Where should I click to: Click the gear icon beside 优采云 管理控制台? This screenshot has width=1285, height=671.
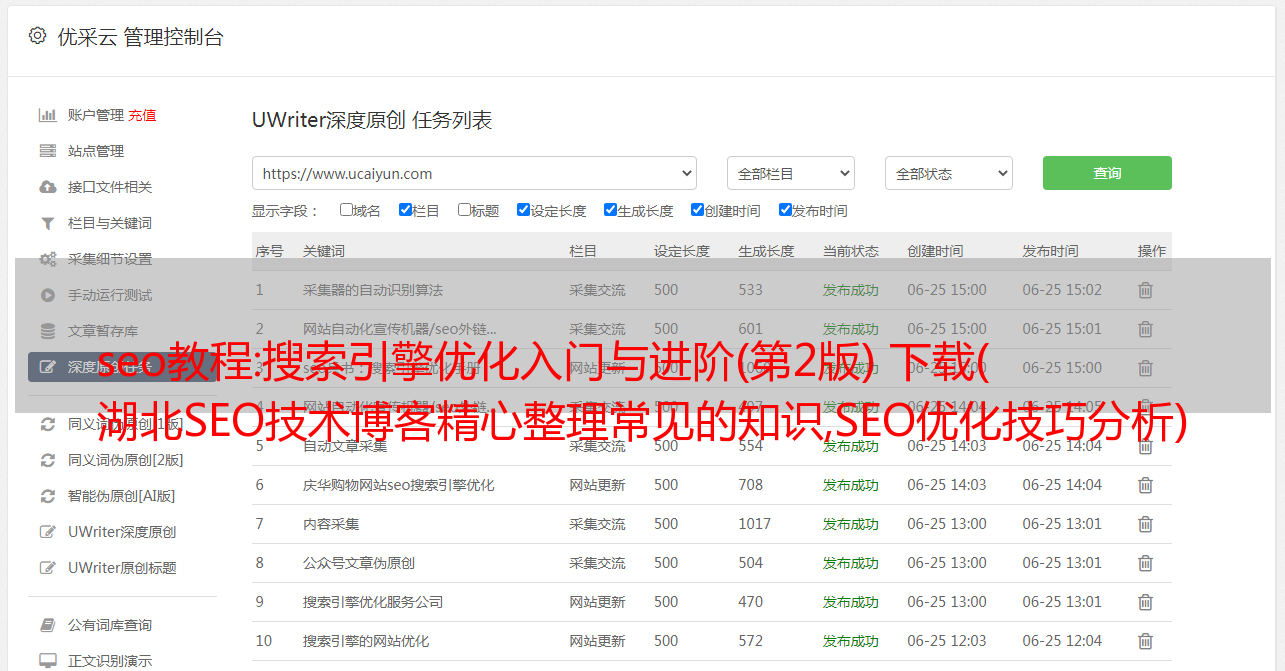[37, 36]
